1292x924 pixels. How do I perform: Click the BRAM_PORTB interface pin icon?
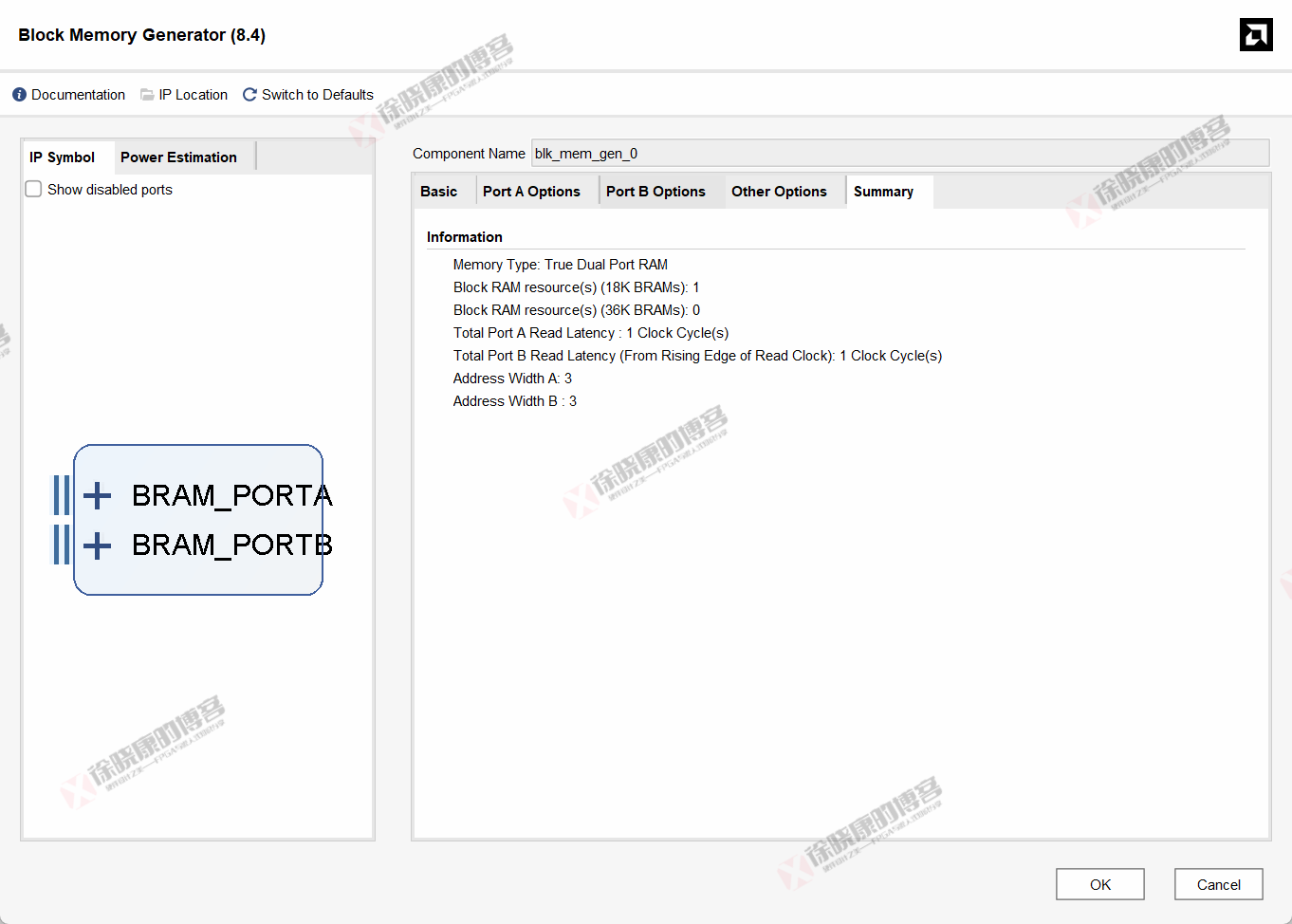click(x=63, y=545)
